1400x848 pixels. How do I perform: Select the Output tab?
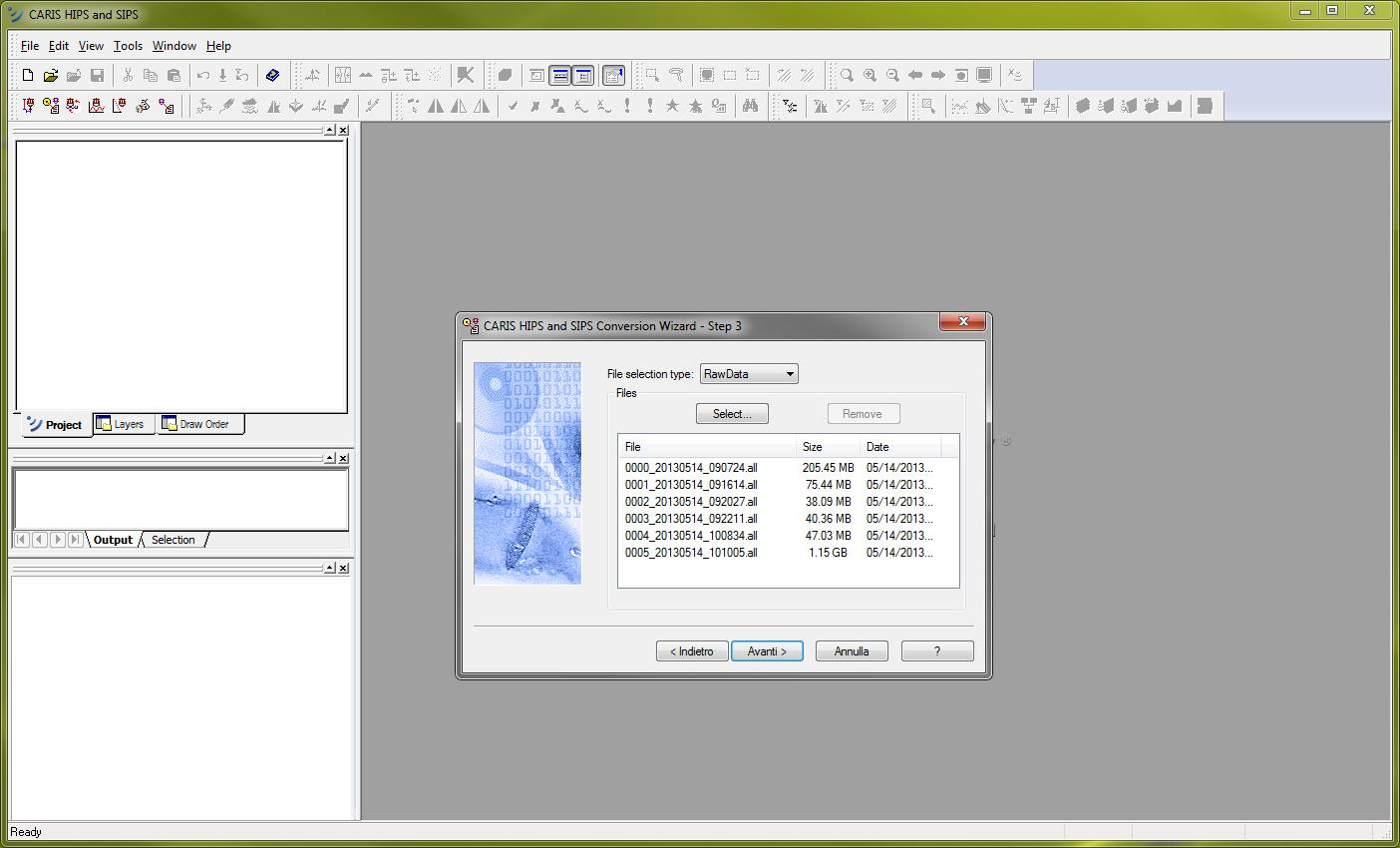coord(113,540)
